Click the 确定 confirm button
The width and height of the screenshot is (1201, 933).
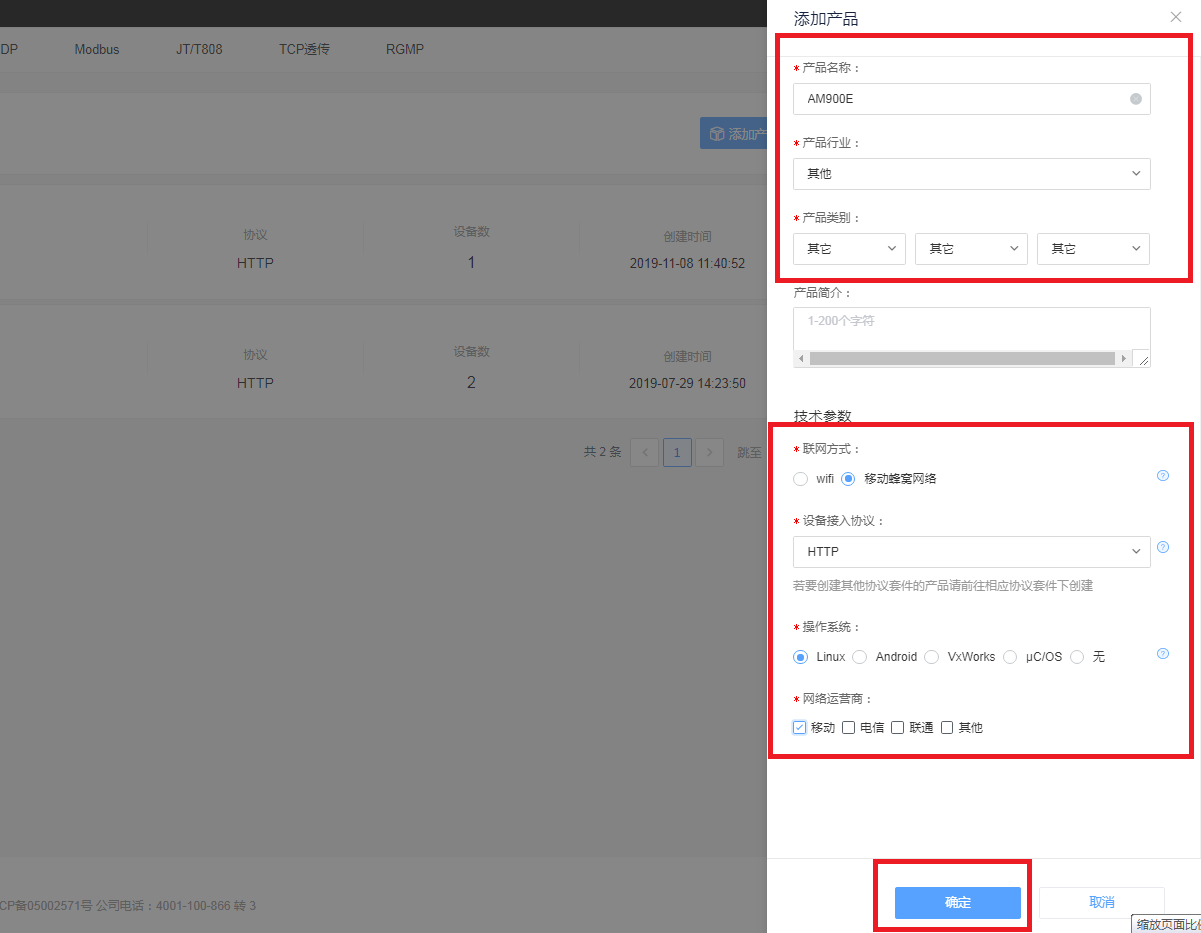click(x=957, y=902)
